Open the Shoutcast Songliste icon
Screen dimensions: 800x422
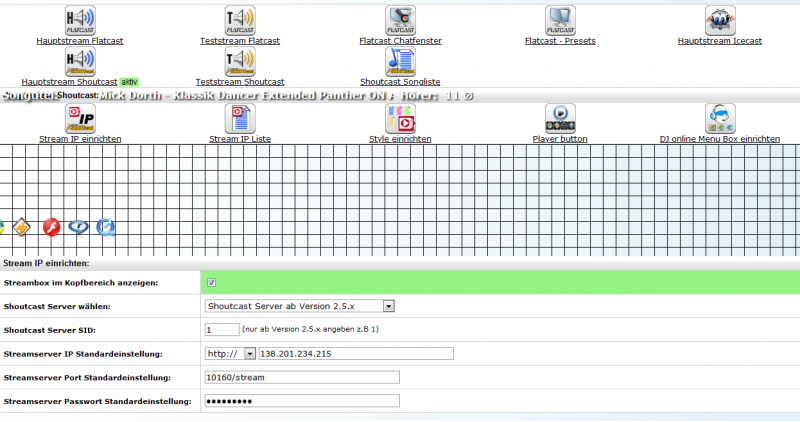[x=400, y=60]
